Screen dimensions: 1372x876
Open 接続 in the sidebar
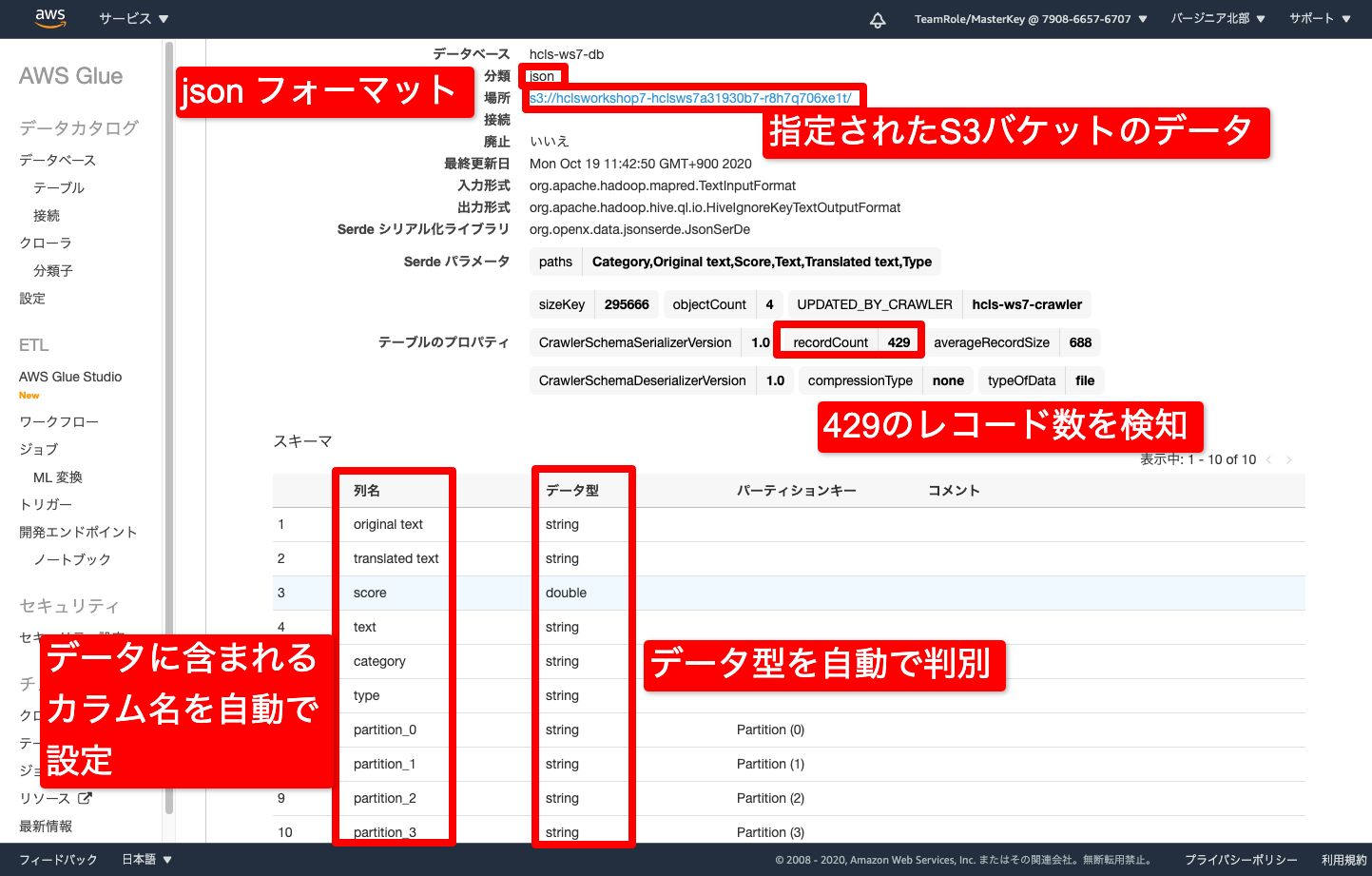[x=47, y=215]
